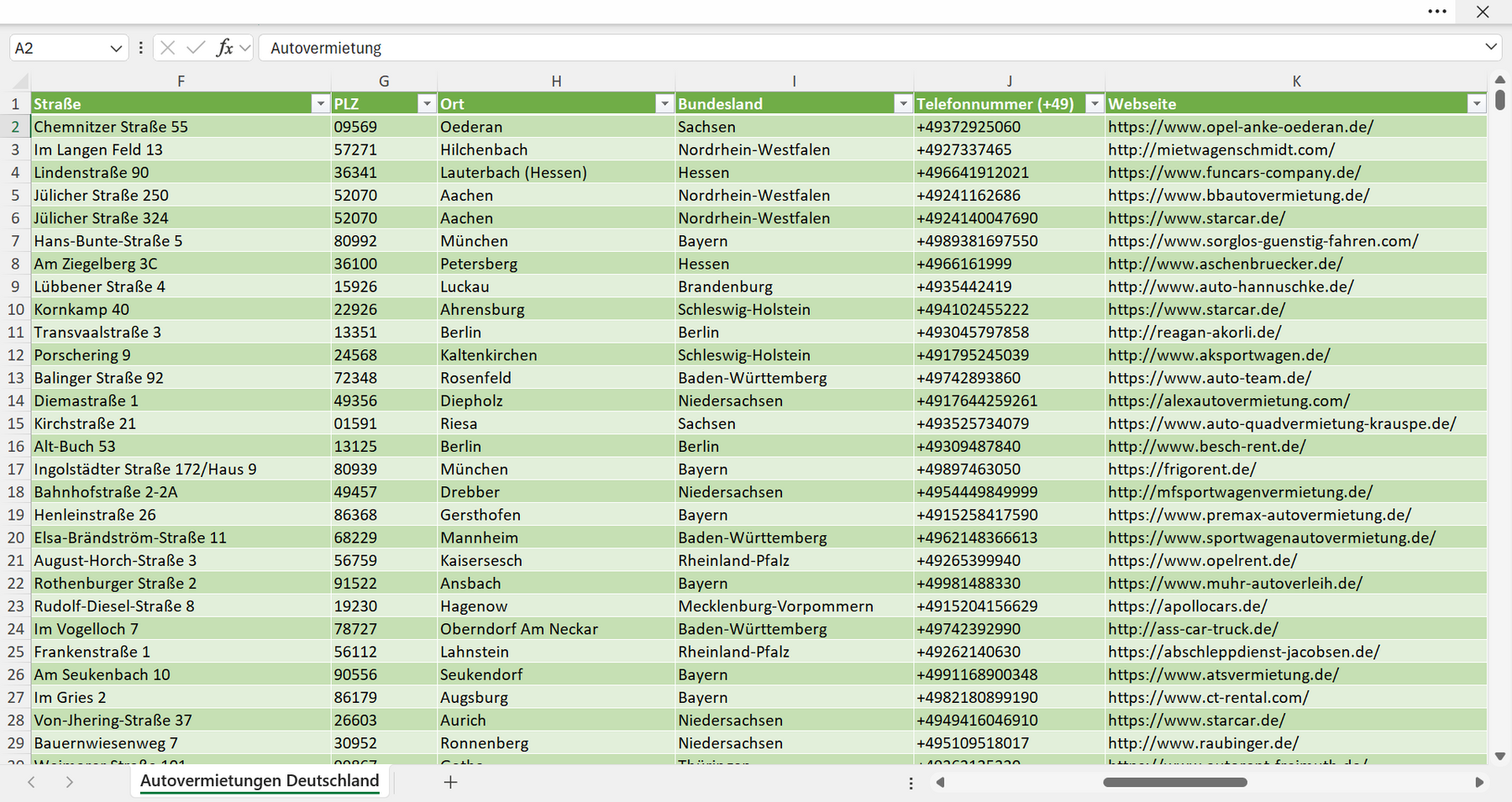Open link https://www.opel-anke-oederan.de/
The width and height of the screenshot is (1512, 802).
coord(1241,127)
